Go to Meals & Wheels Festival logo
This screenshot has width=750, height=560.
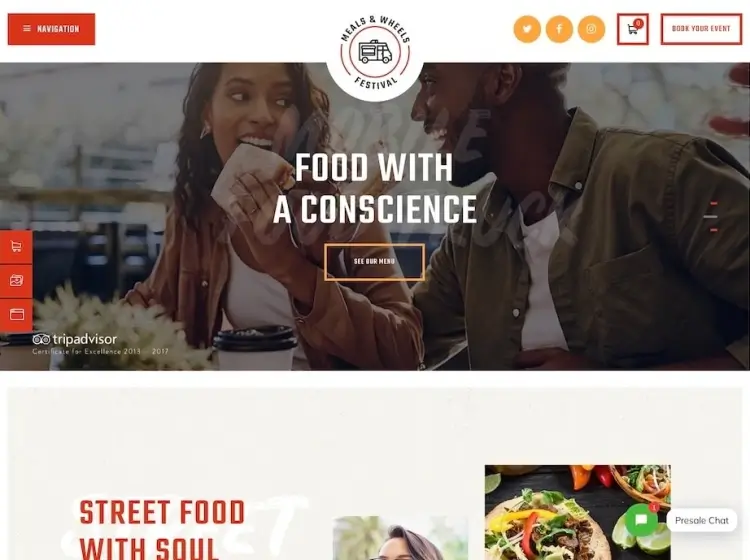375,53
